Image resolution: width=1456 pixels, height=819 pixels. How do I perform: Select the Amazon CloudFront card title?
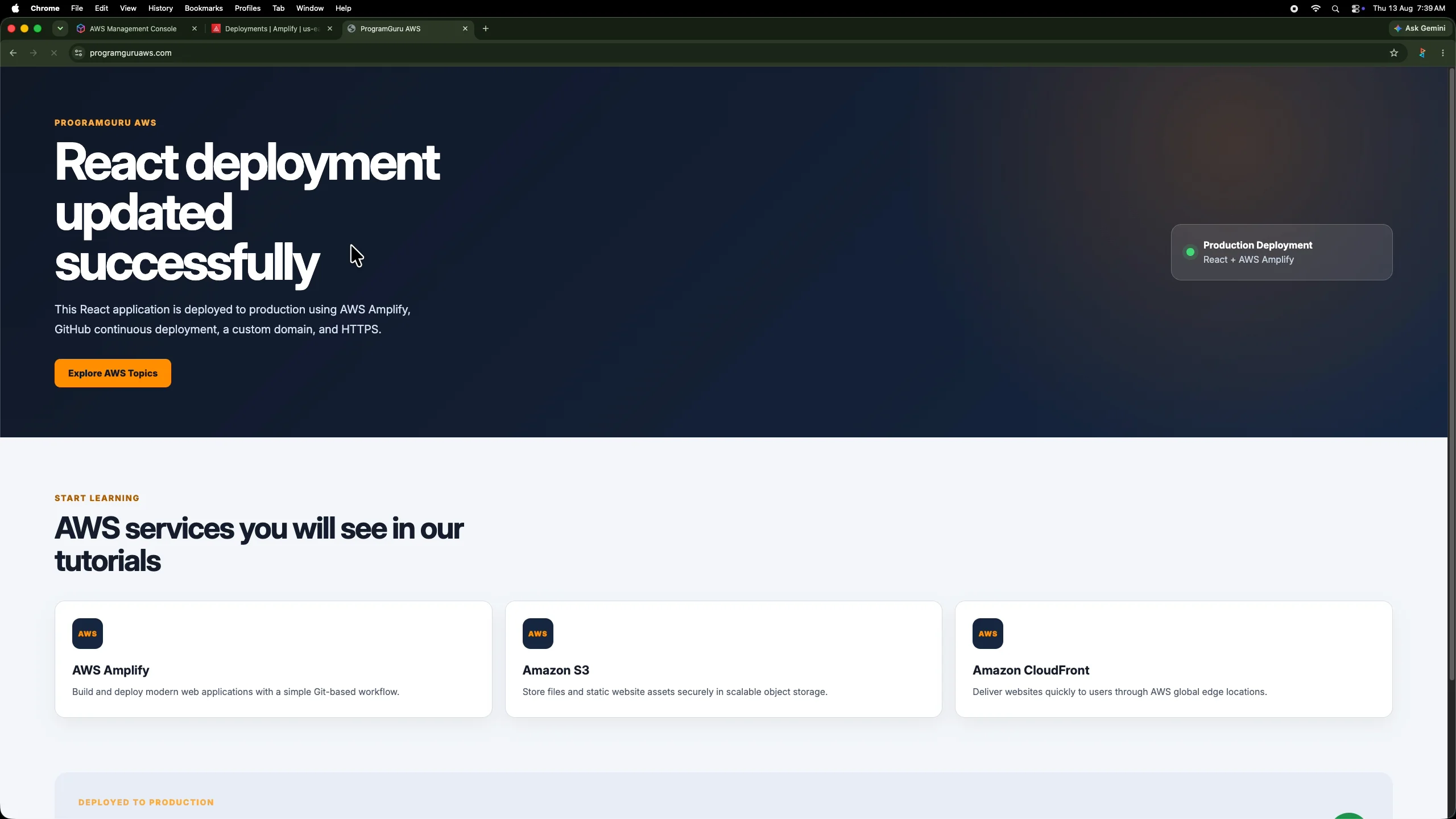tap(1031, 670)
